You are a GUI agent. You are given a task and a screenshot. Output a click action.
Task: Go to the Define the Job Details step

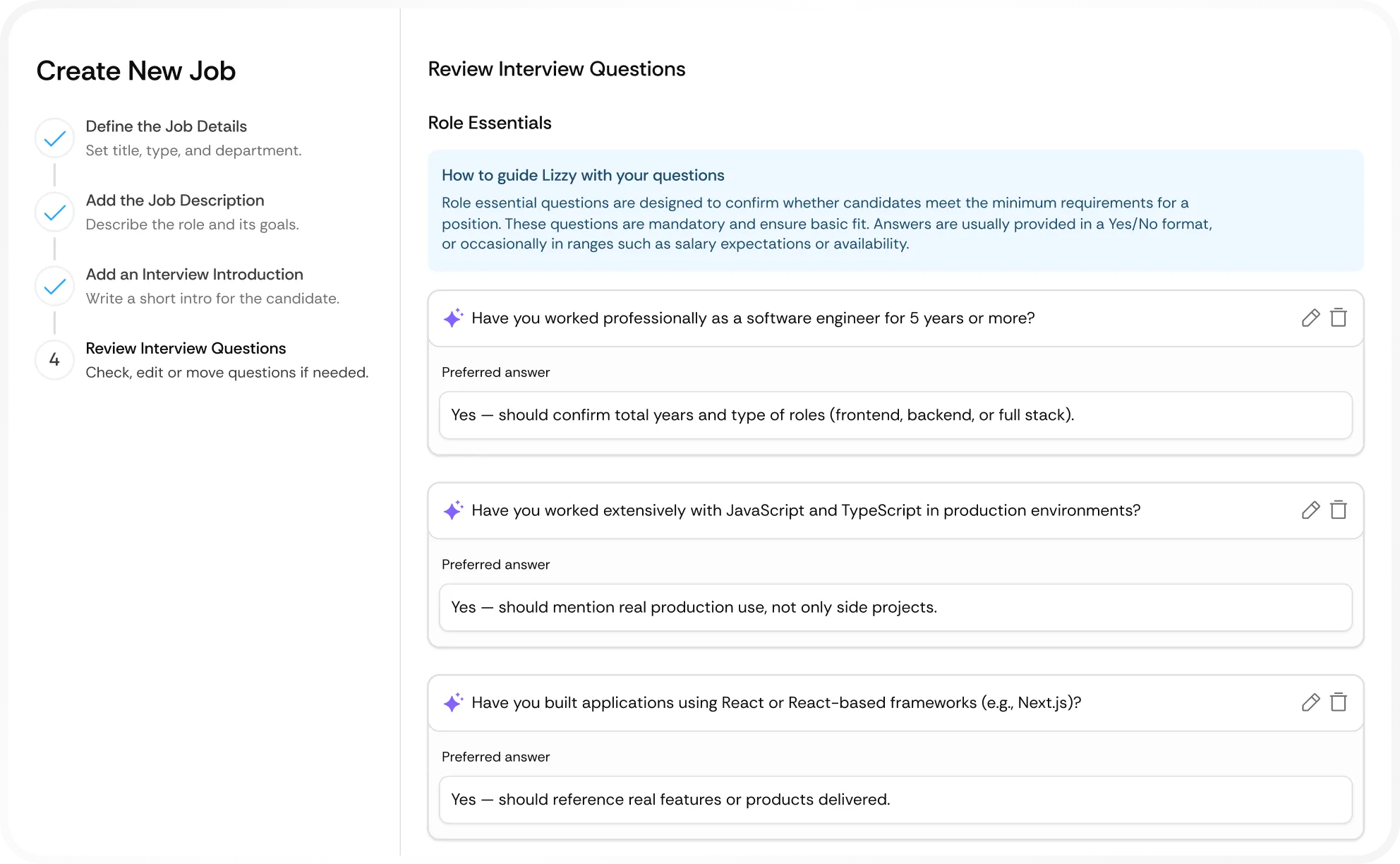pyautogui.click(x=167, y=126)
